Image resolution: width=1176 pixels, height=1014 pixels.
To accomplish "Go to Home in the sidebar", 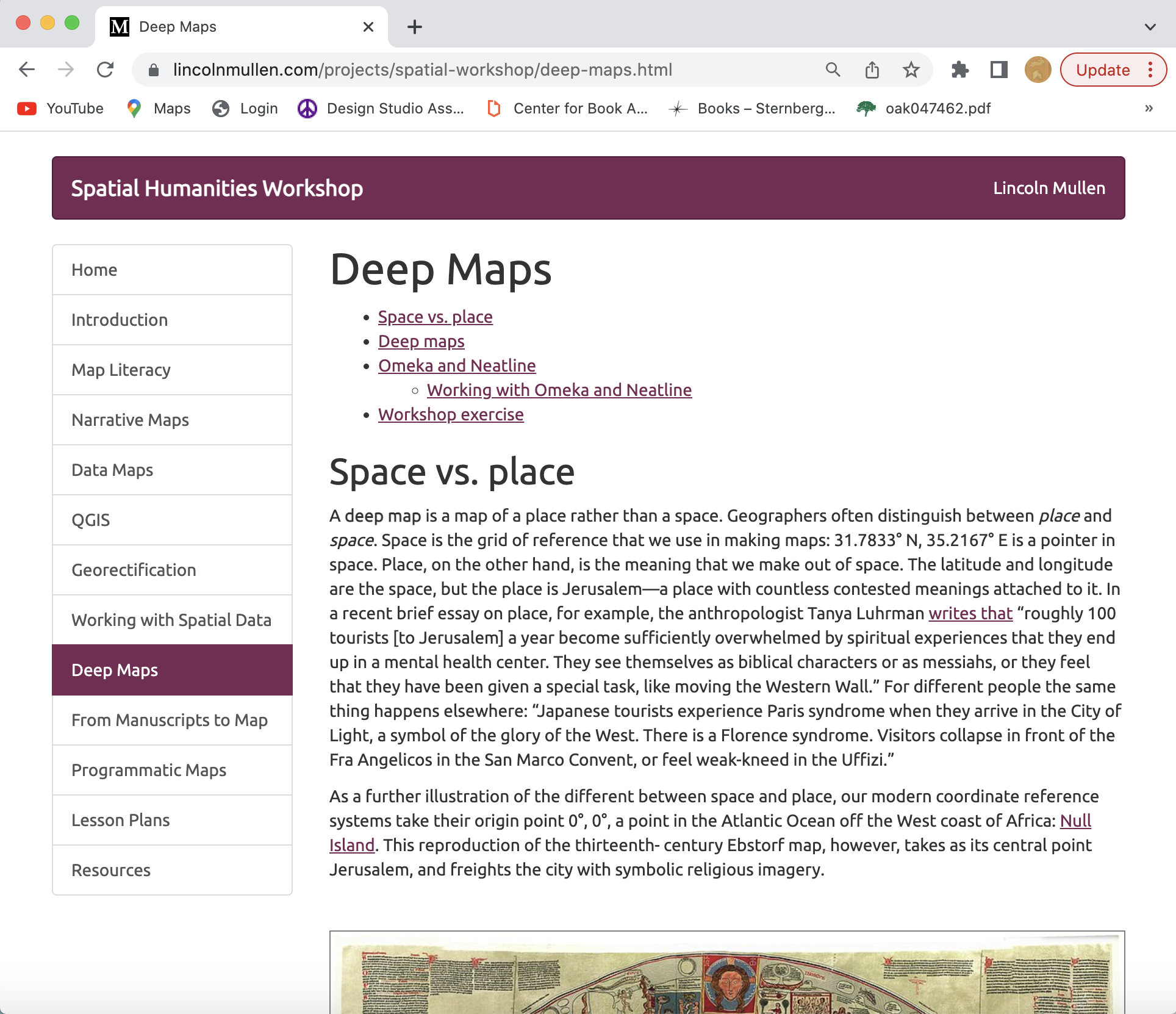I will [173, 270].
